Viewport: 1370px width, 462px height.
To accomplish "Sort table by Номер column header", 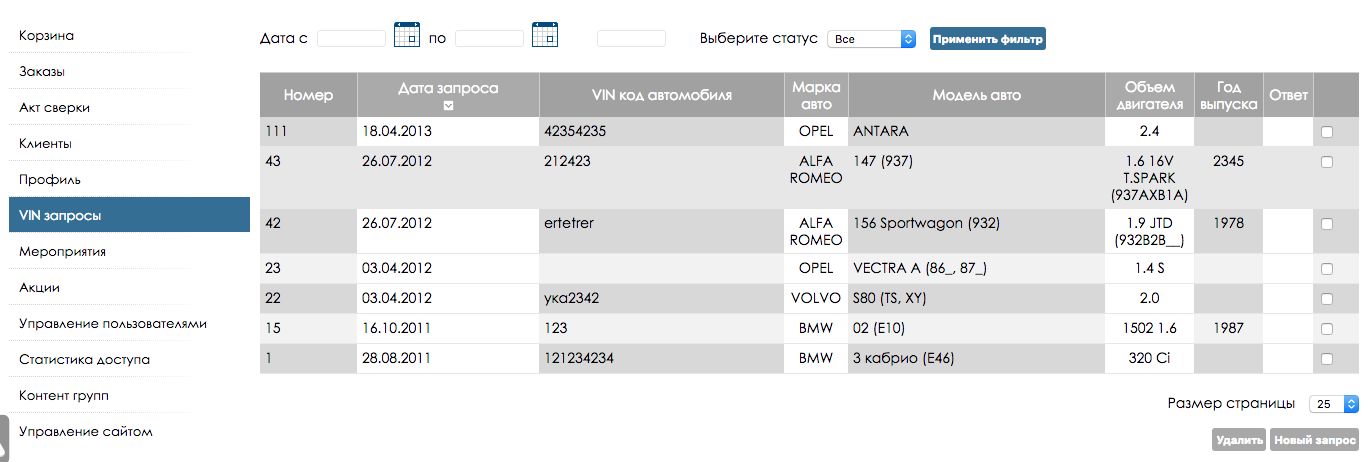I will coord(308,96).
